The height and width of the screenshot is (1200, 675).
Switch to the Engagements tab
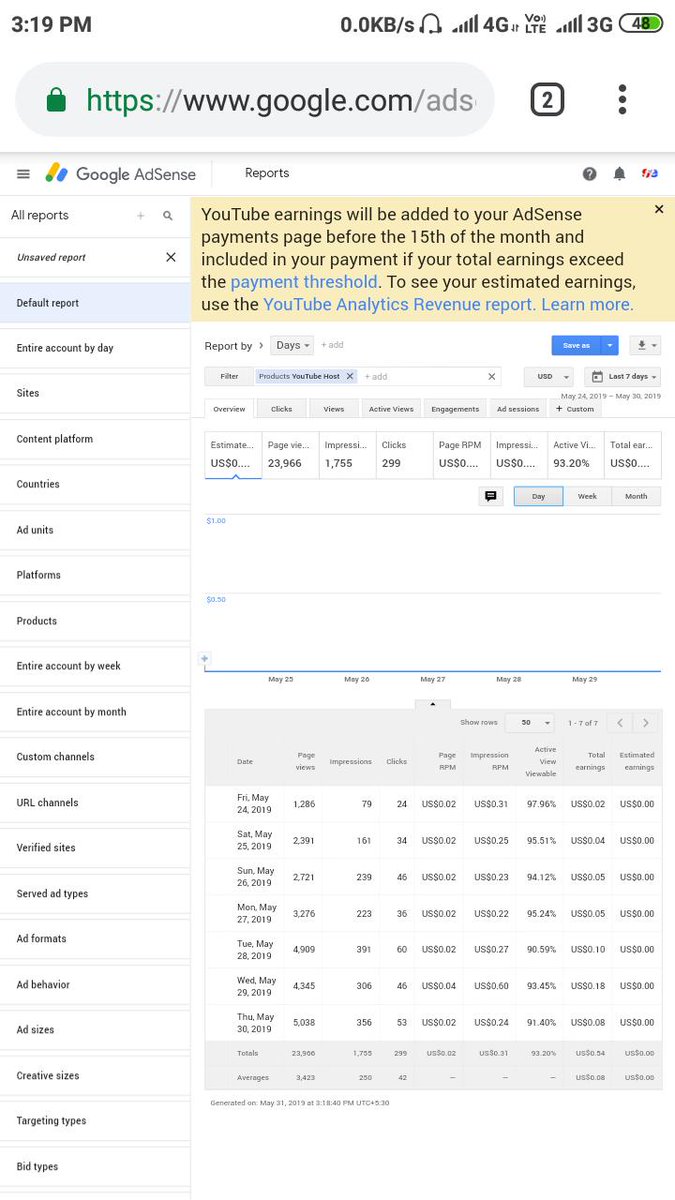pos(455,409)
